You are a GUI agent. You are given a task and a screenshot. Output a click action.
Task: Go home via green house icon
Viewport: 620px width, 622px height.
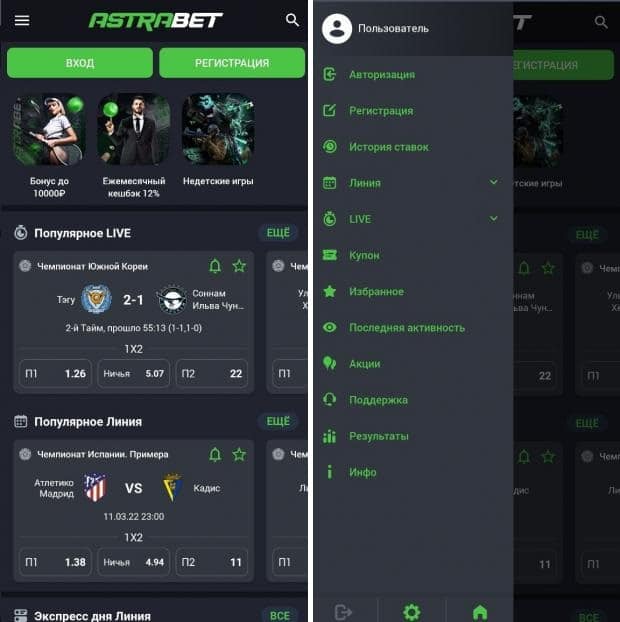pyautogui.click(x=480, y=612)
